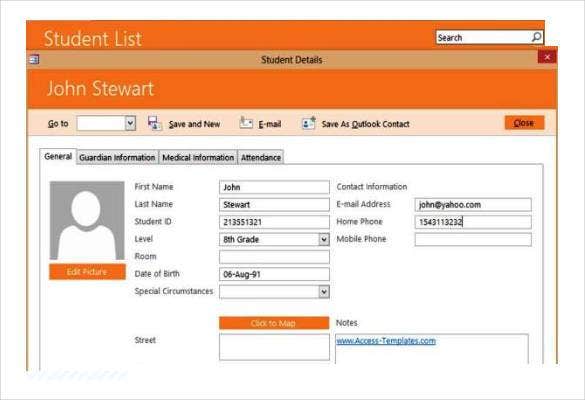Click the E-mail Address field
The height and width of the screenshot is (400, 585).
[473, 204]
